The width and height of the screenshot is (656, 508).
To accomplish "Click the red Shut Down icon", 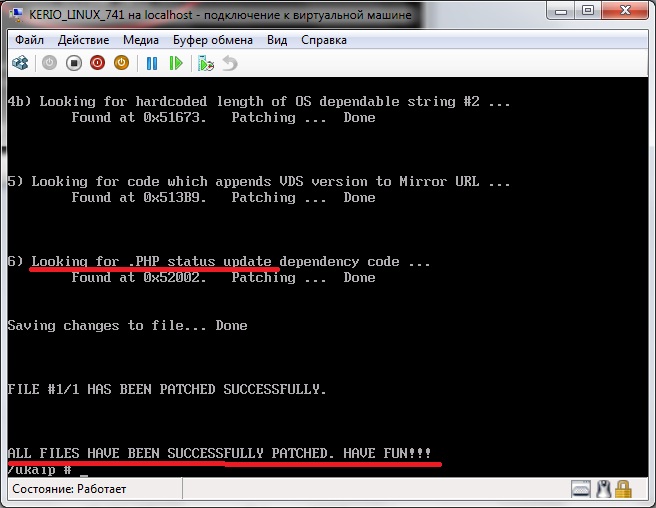I will point(97,63).
